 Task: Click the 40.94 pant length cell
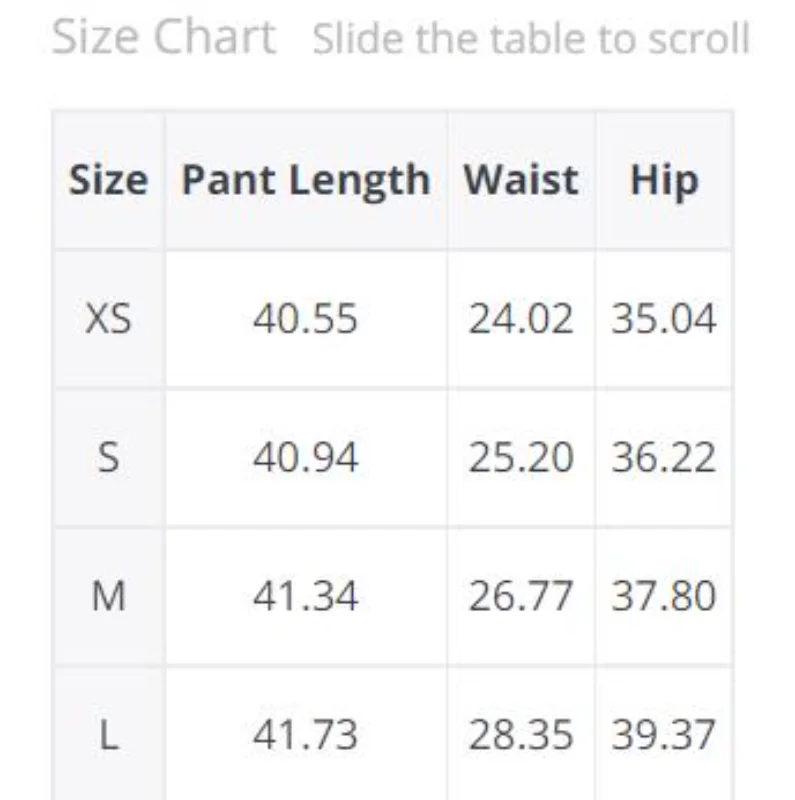point(305,458)
